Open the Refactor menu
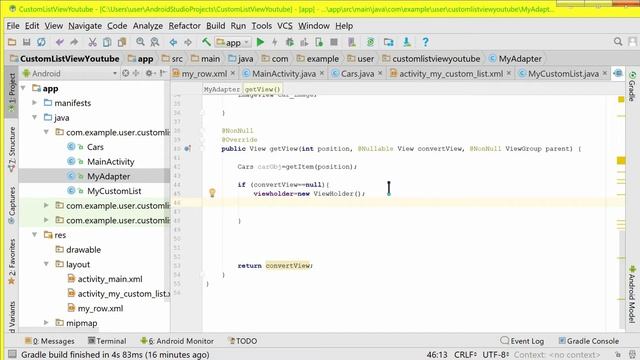Image resolution: width=640 pixels, height=360 pixels. click(x=184, y=26)
